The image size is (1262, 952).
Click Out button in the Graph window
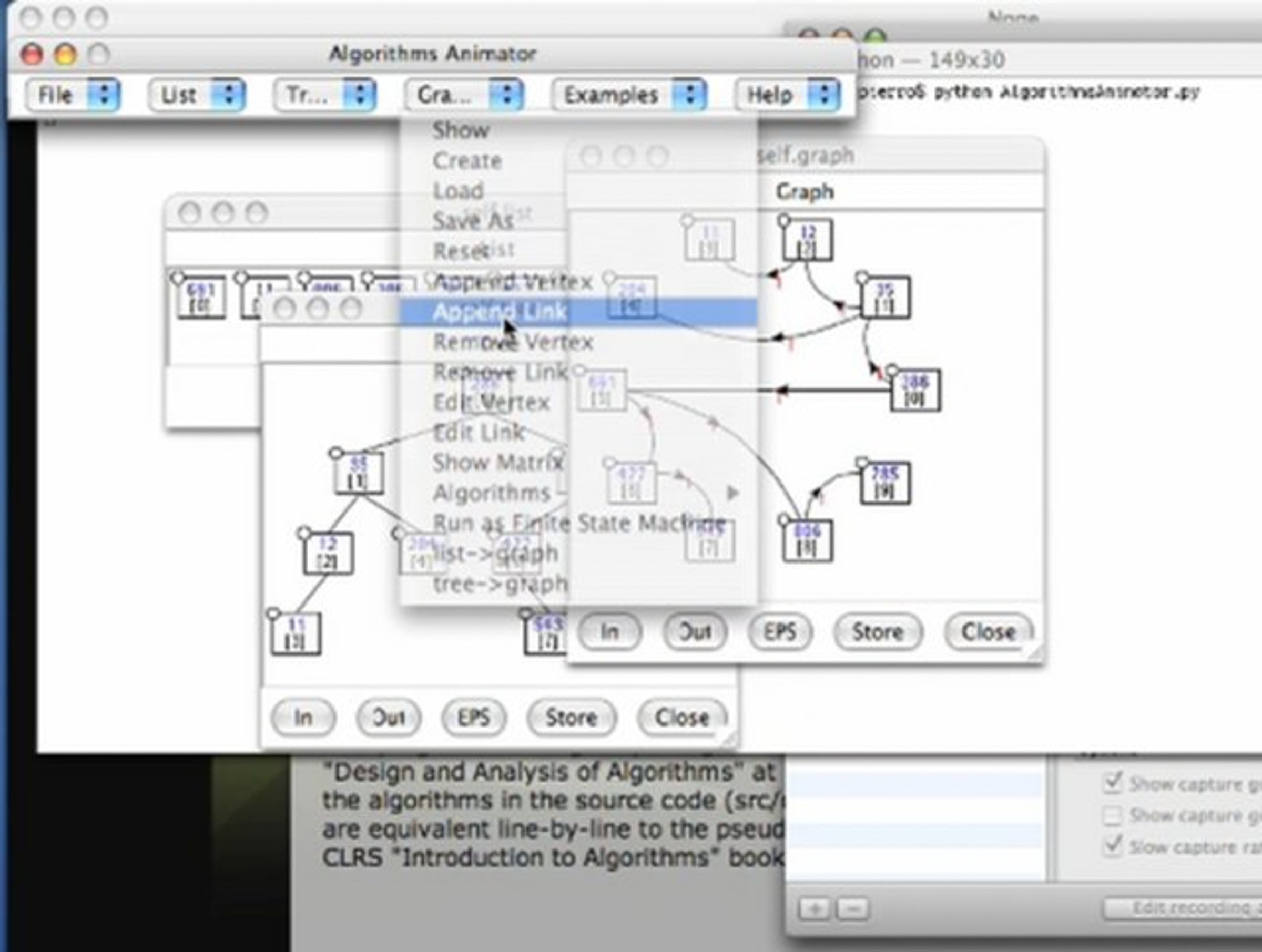click(695, 631)
